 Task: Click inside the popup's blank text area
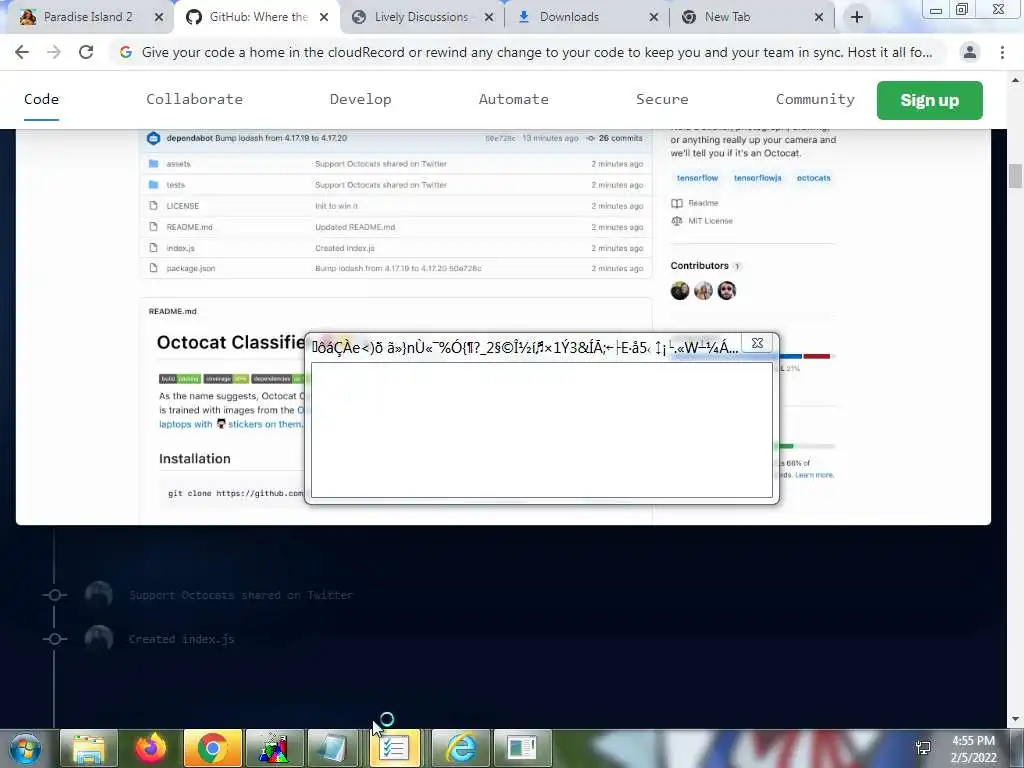[541, 430]
